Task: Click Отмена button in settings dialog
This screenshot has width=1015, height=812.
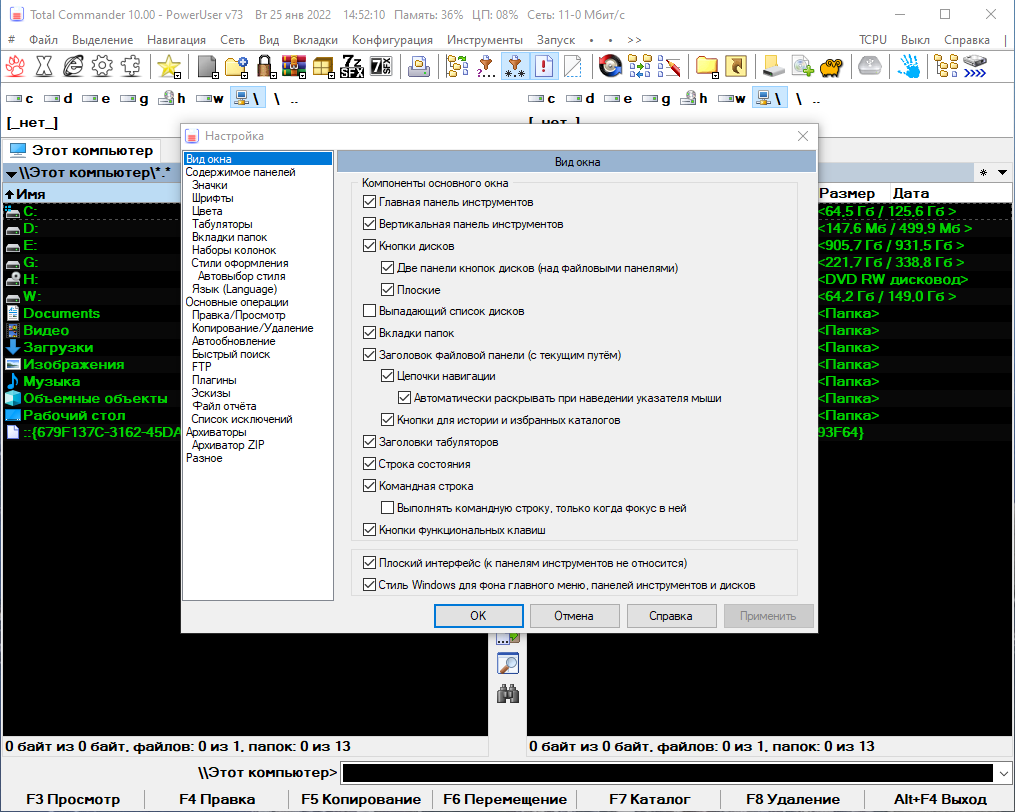Action: coord(574,616)
